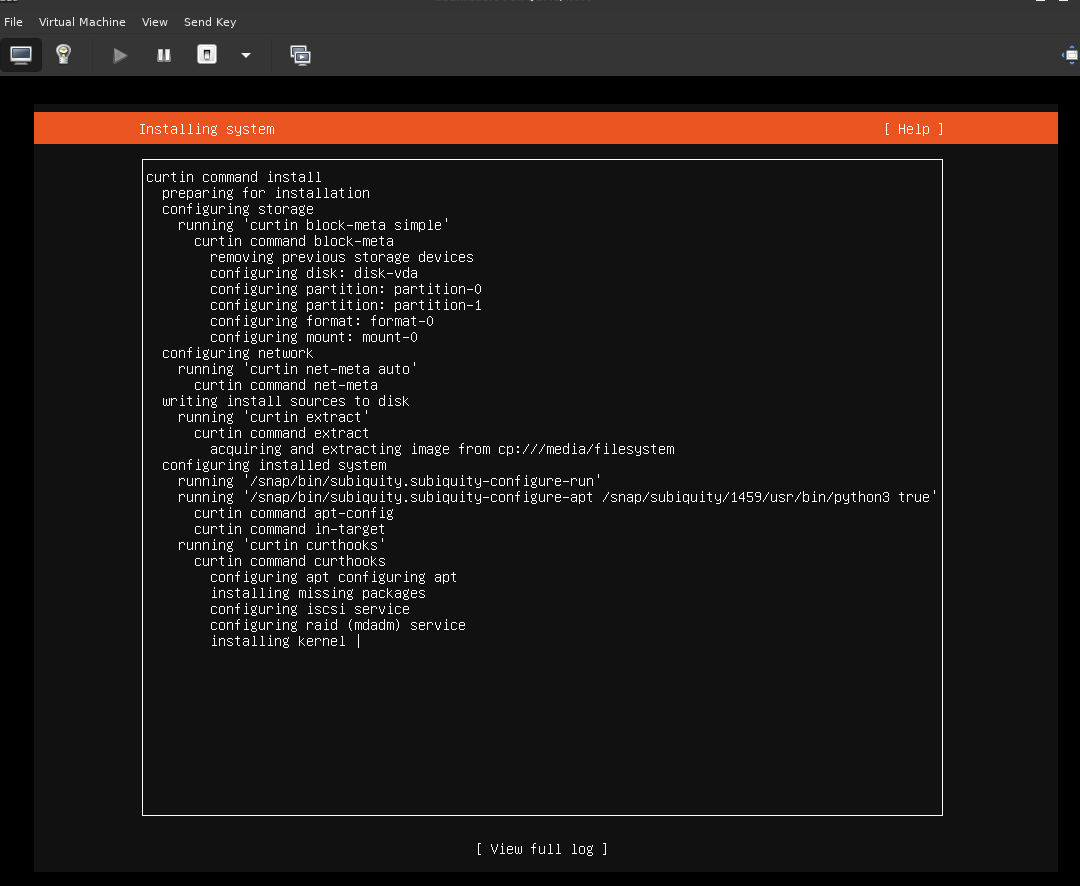This screenshot has width=1080, height=886.
Task: Click the 'configuring disk: disk-vda' log line
Action: tap(313, 273)
